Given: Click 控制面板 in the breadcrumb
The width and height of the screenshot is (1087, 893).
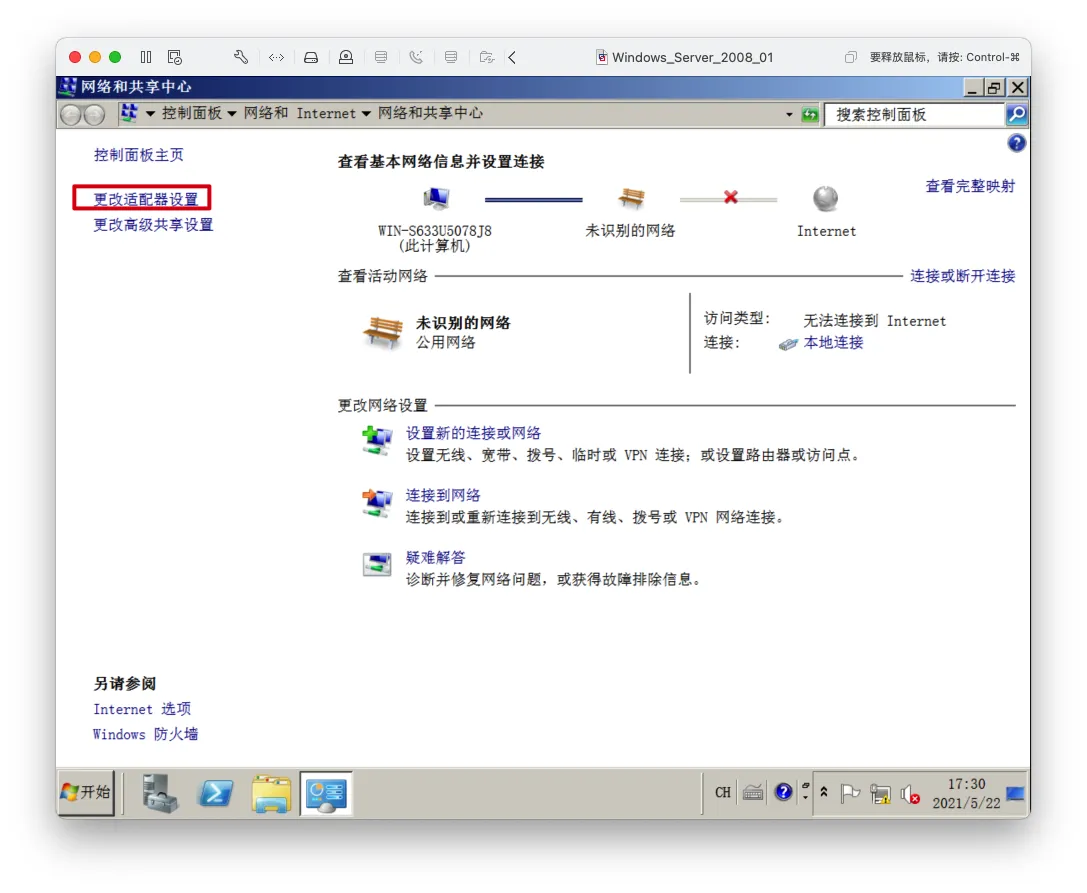Looking at the screenshot, I should (x=192, y=114).
